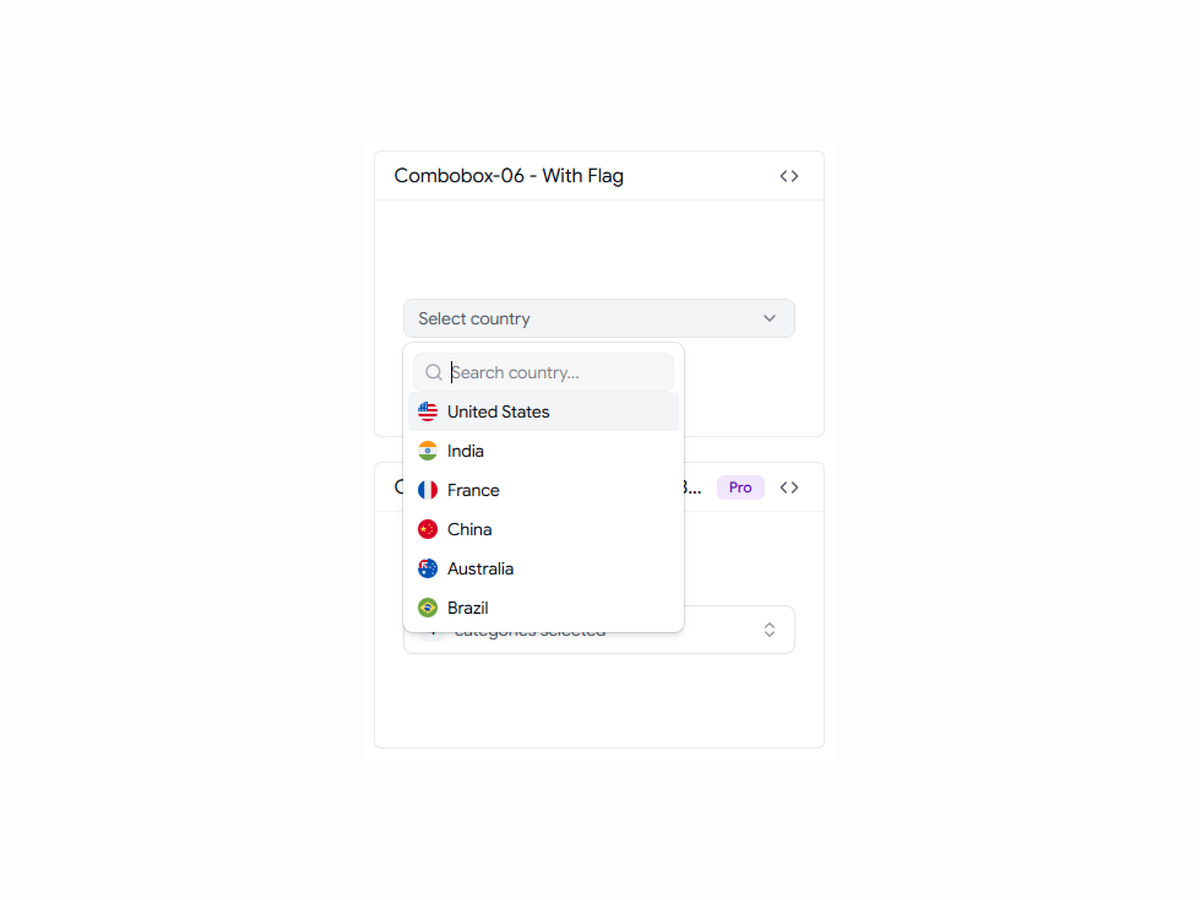Click the Select country chevron arrow
The width and height of the screenshot is (1200, 900).
pyautogui.click(x=769, y=318)
